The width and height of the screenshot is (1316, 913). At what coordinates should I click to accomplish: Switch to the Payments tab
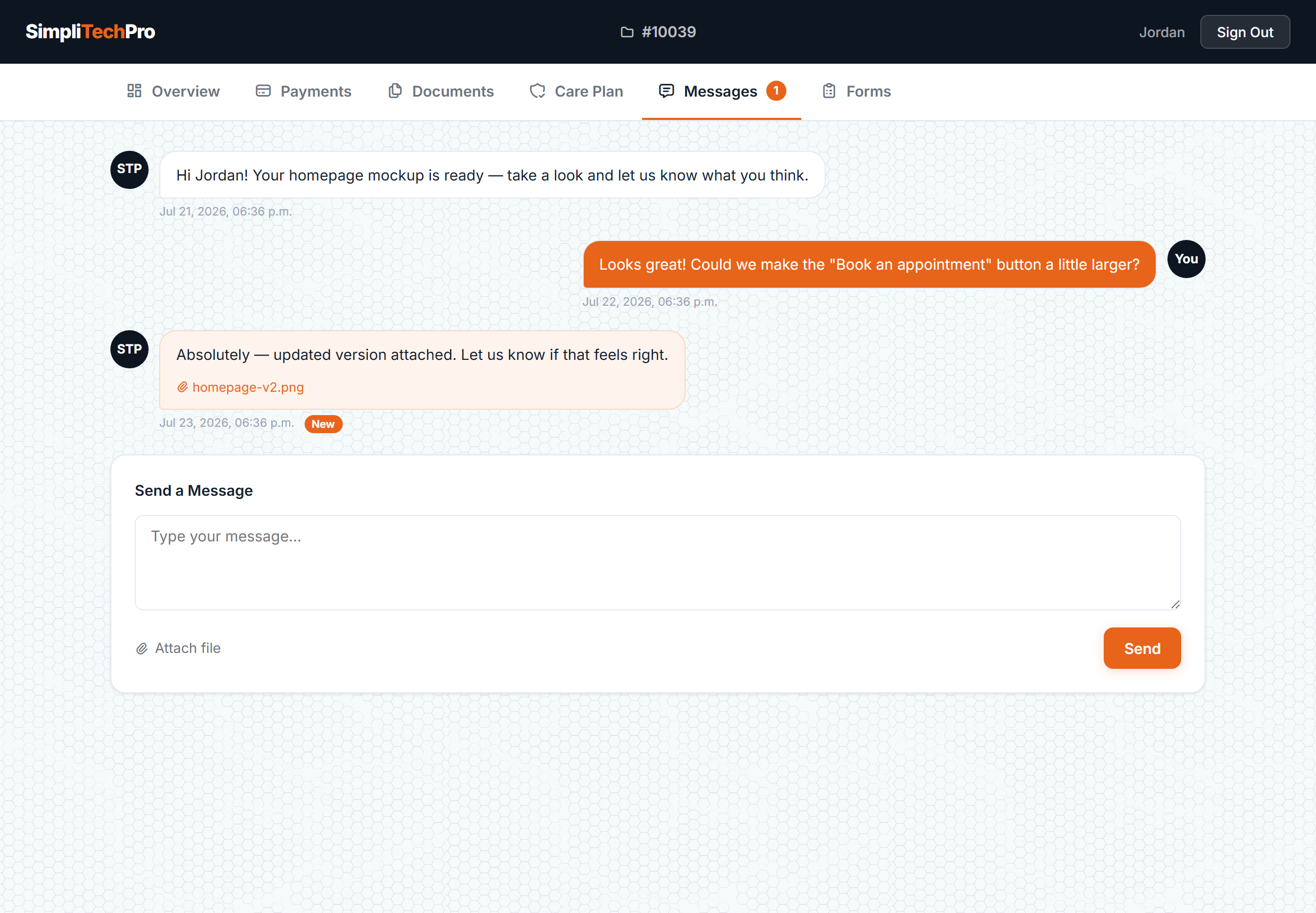[x=303, y=91]
